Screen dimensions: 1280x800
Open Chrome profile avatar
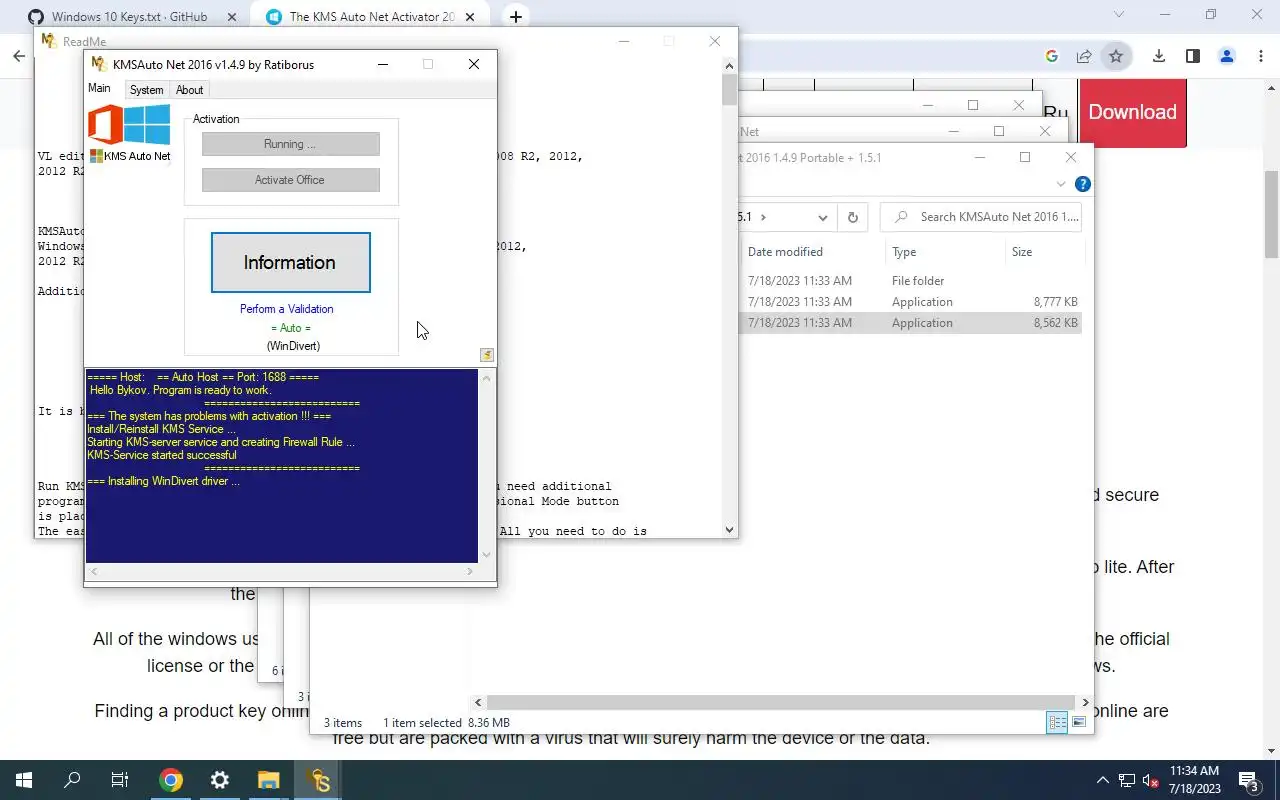pos(1227,56)
